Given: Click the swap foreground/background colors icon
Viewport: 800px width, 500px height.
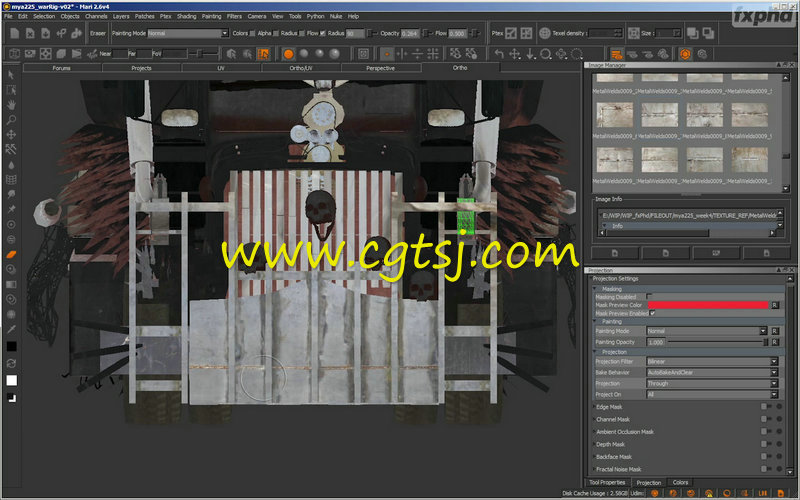Looking at the screenshot, I should pyautogui.click(x=11, y=363).
